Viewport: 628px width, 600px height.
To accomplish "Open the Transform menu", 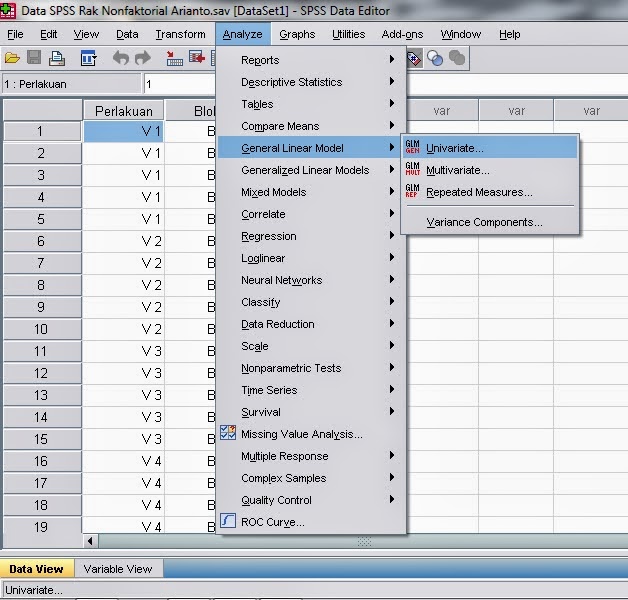I will point(180,34).
